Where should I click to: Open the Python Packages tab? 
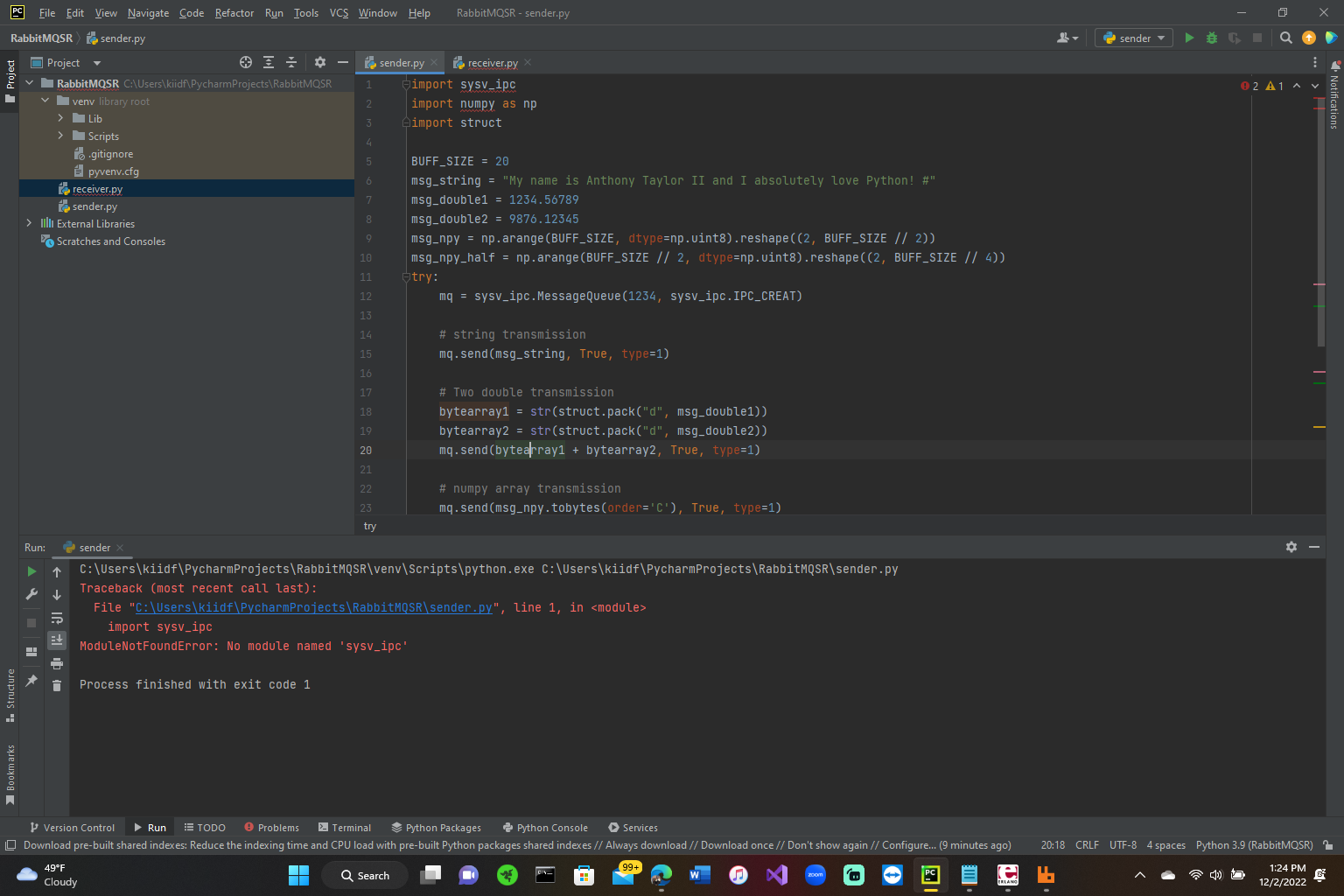click(x=436, y=827)
